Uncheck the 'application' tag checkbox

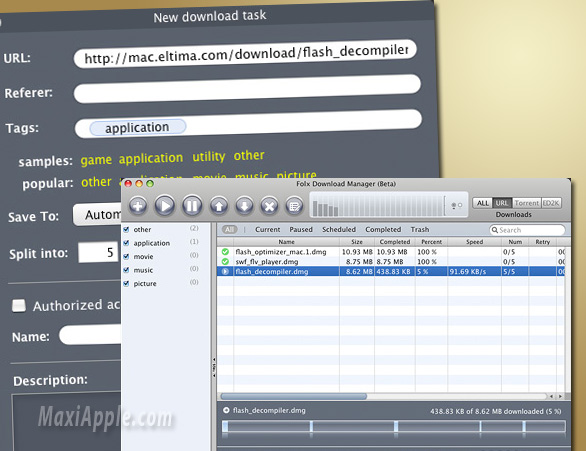pos(126,243)
